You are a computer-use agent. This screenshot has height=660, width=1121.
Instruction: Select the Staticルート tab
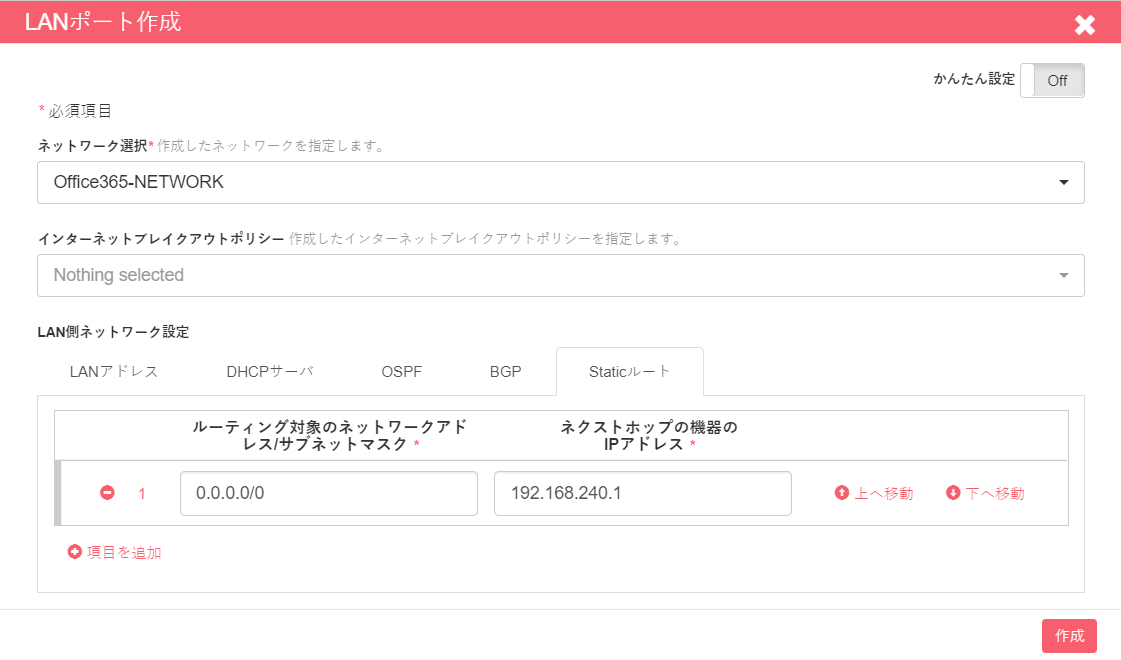tap(629, 370)
